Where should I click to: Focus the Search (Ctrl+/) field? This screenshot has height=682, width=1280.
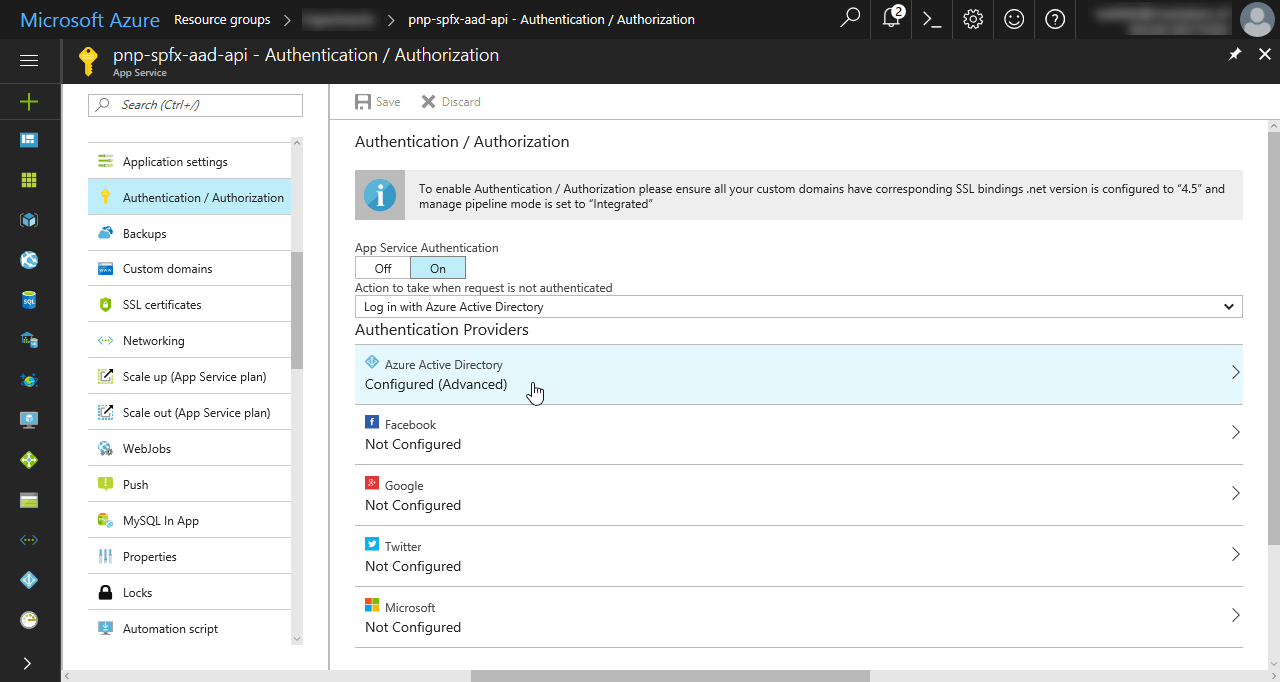[x=195, y=105]
